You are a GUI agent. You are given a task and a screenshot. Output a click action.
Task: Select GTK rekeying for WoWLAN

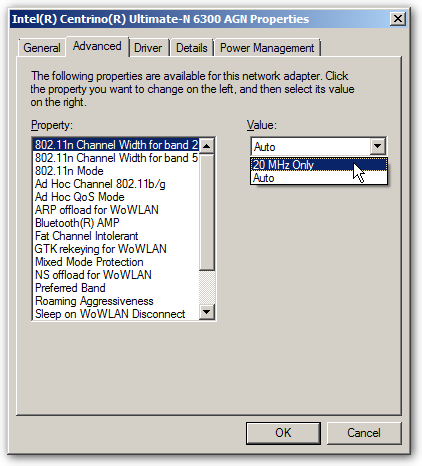(116, 249)
